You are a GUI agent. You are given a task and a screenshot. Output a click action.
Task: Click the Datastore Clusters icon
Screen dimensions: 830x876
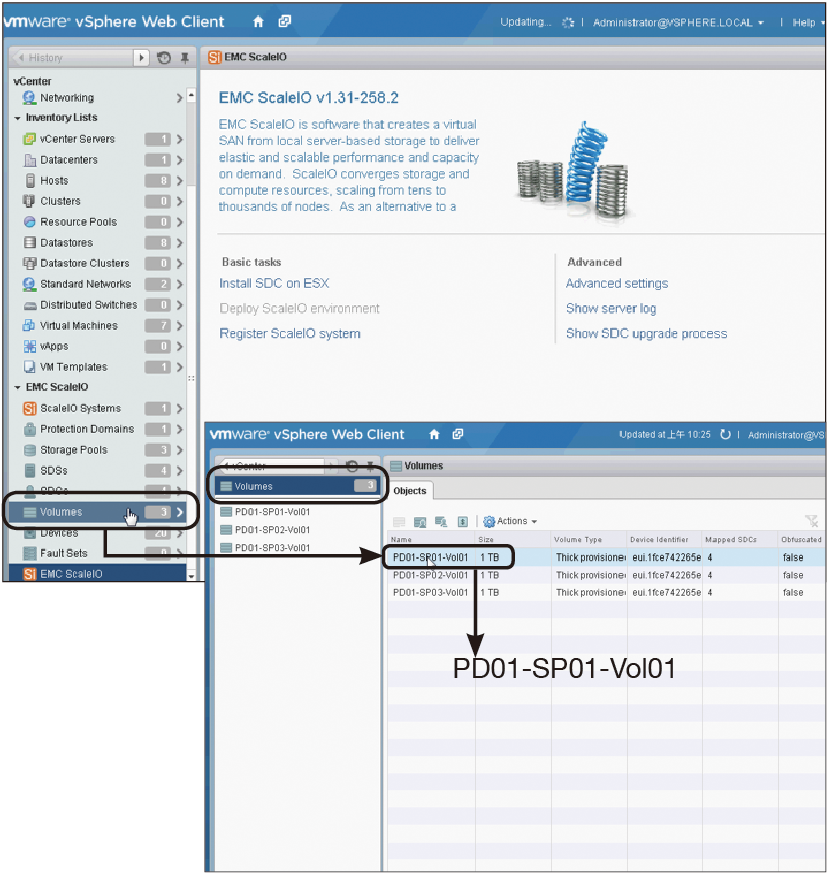tap(30, 263)
